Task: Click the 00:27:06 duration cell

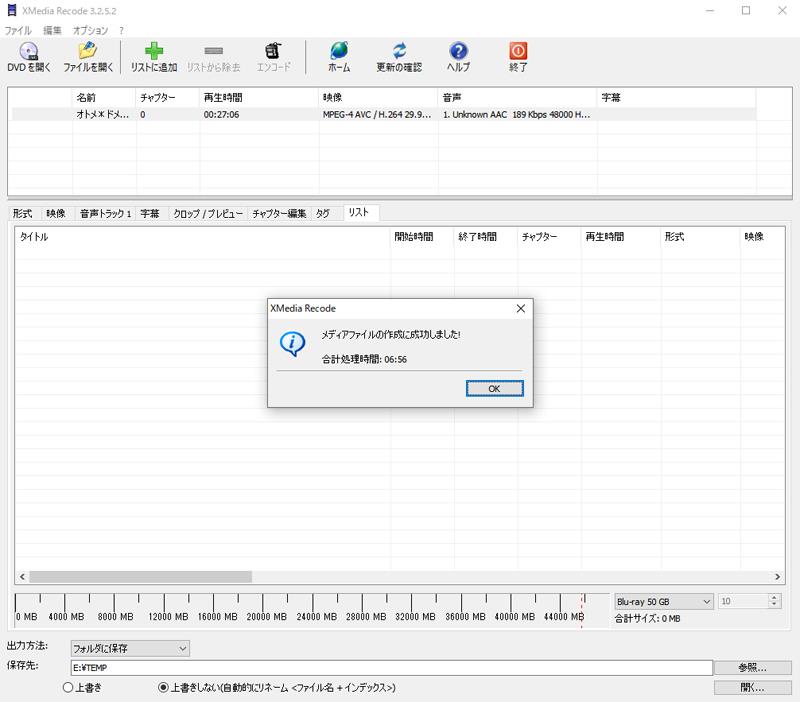Action: click(221, 115)
